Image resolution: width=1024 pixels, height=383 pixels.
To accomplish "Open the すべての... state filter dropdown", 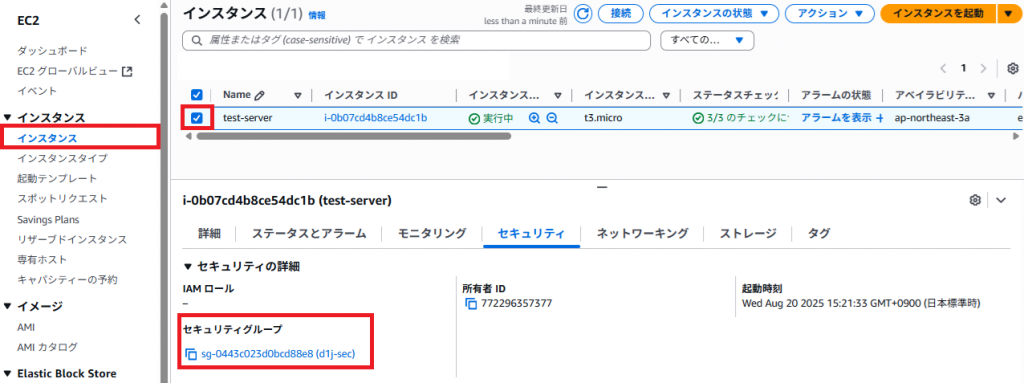I will pyautogui.click(x=708, y=41).
